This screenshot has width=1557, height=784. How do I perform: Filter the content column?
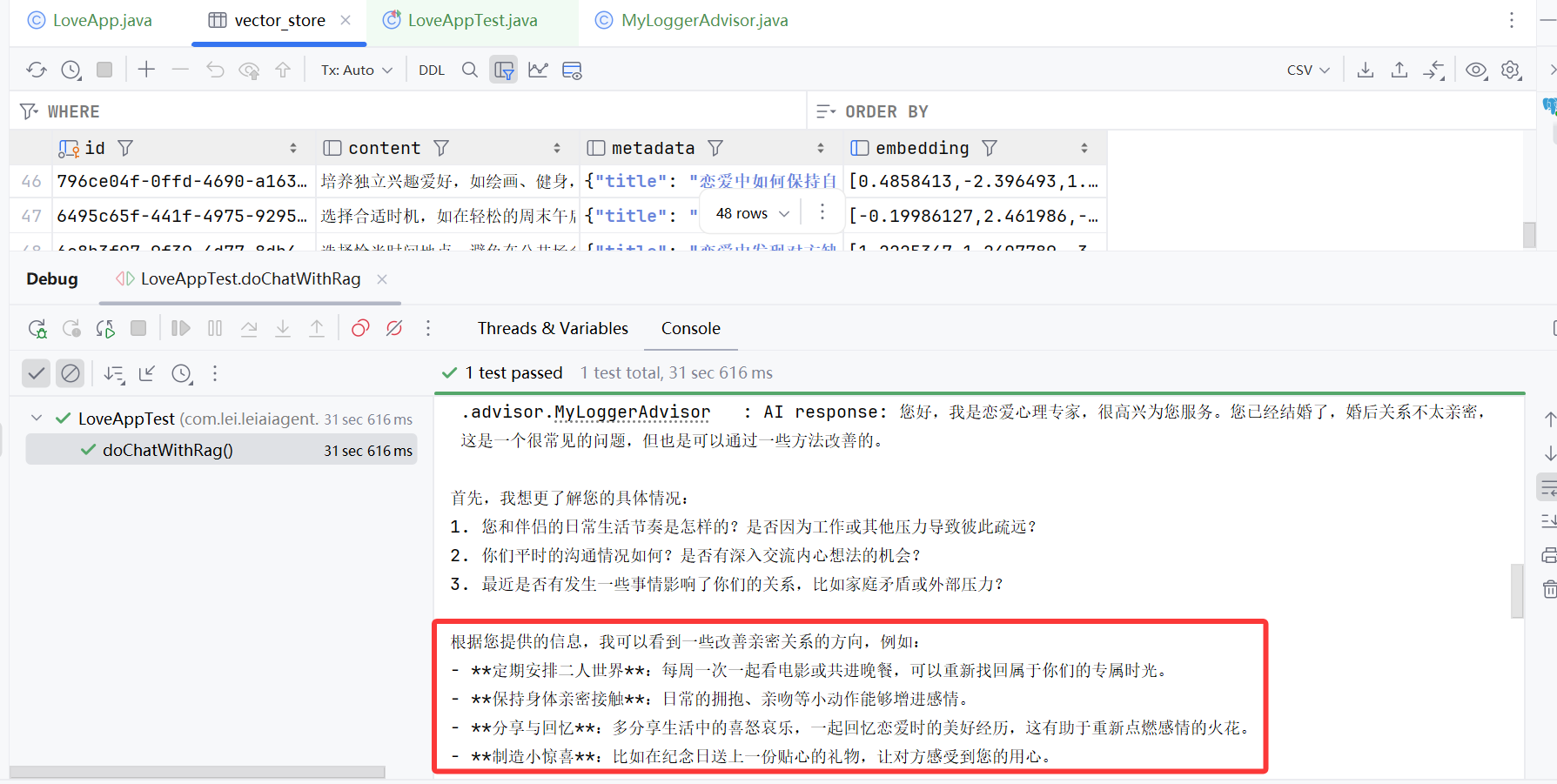[441, 148]
